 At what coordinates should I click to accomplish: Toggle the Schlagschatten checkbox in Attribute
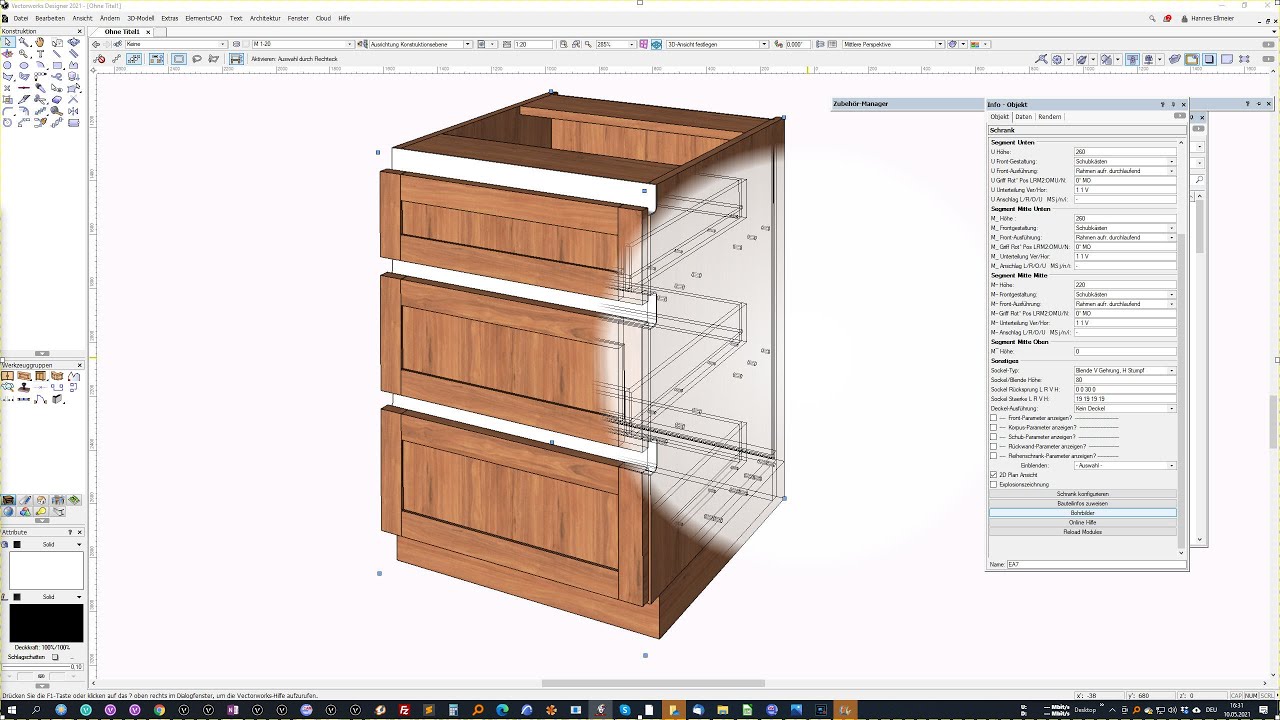click(55, 657)
